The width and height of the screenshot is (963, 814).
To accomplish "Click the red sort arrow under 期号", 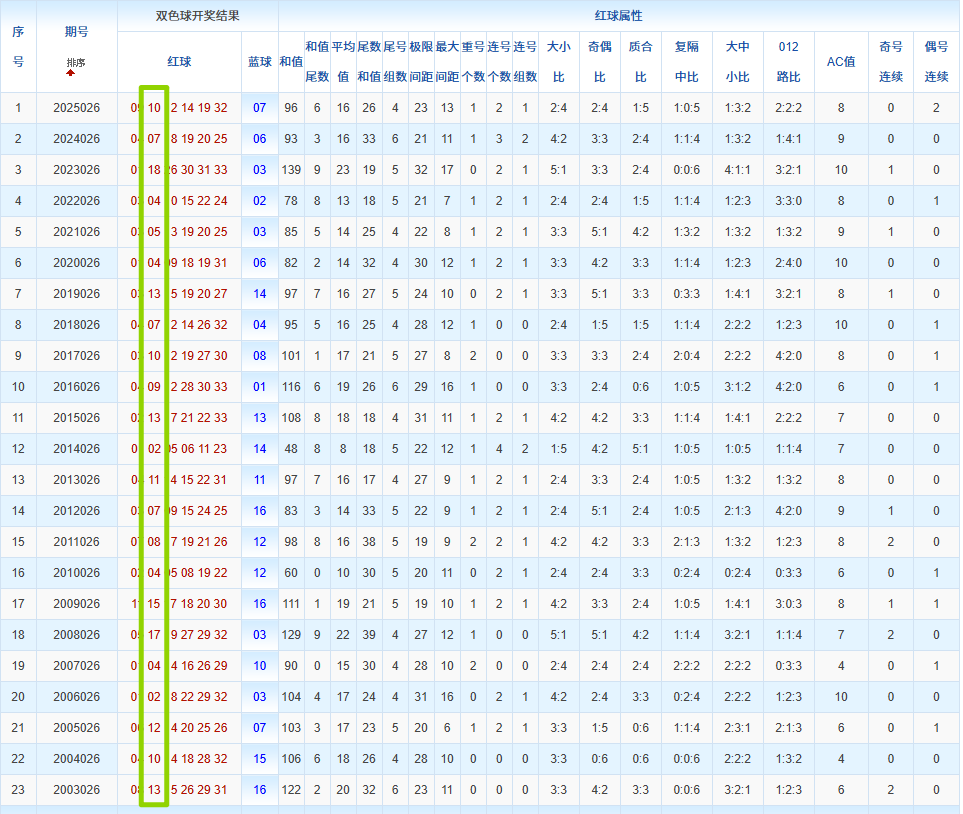I will (x=71, y=72).
